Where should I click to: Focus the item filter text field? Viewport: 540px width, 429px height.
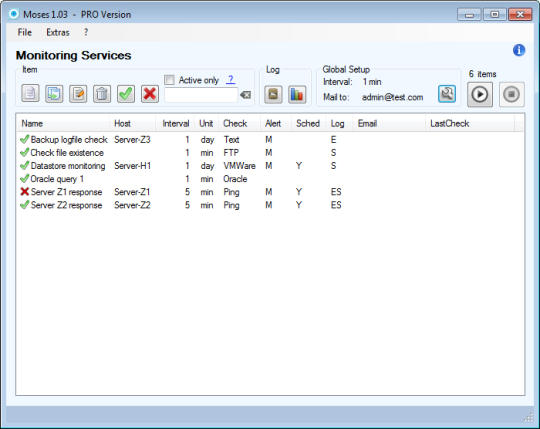click(201, 95)
